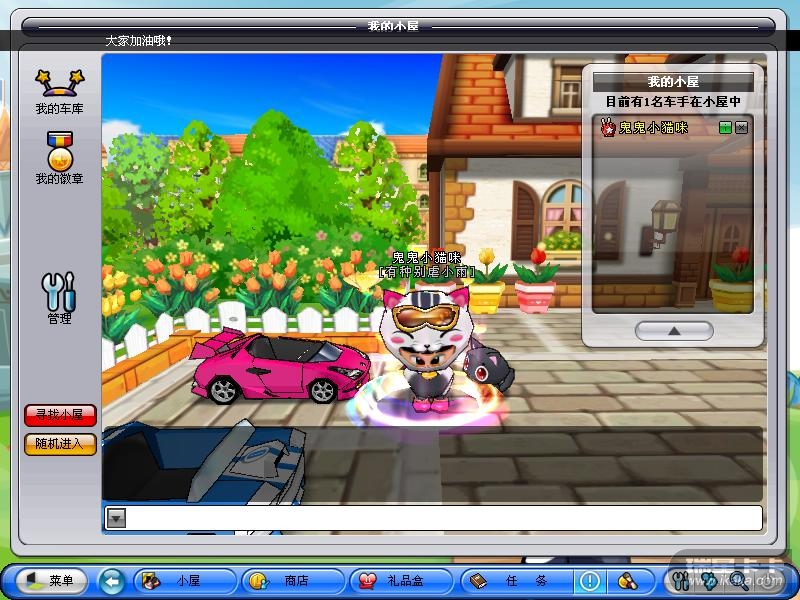Screen dimensions: 800x600
Task: Click the blue paw-print icon in bottom bar
Action: click(x=709, y=581)
